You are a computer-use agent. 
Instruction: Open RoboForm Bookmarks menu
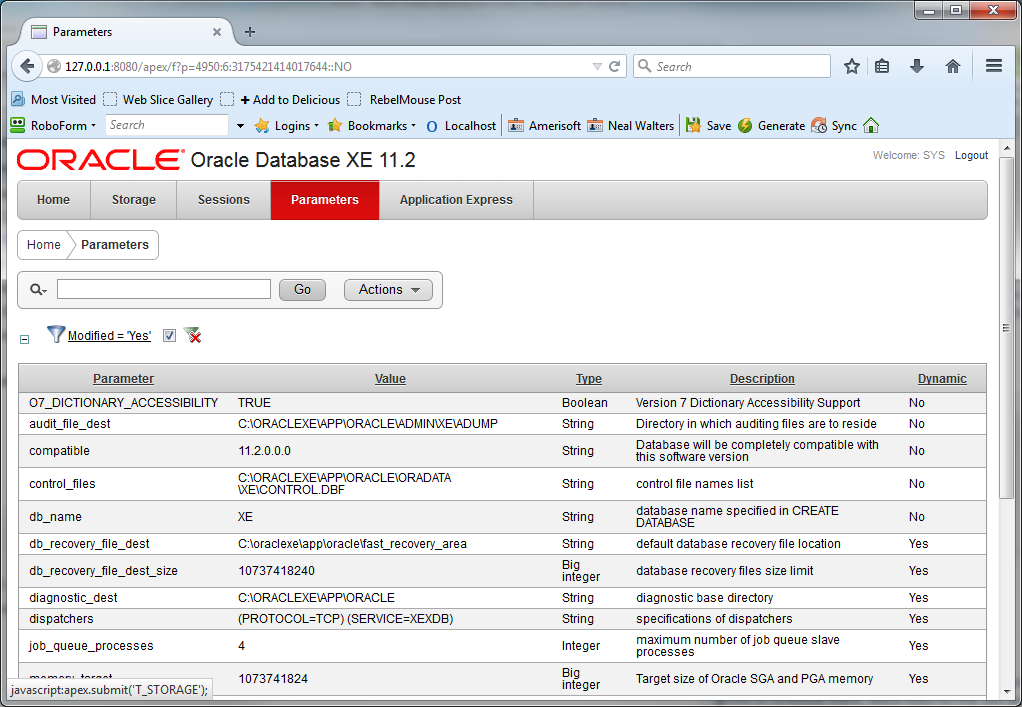(x=372, y=126)
